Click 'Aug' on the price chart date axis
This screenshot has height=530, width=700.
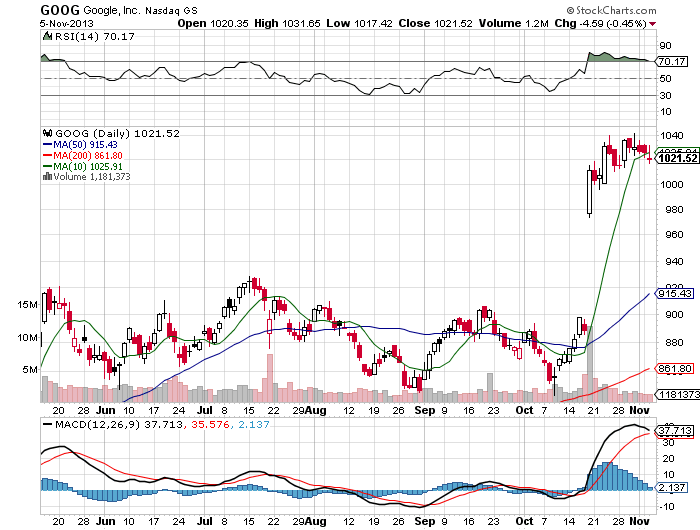tap(316, 410)
